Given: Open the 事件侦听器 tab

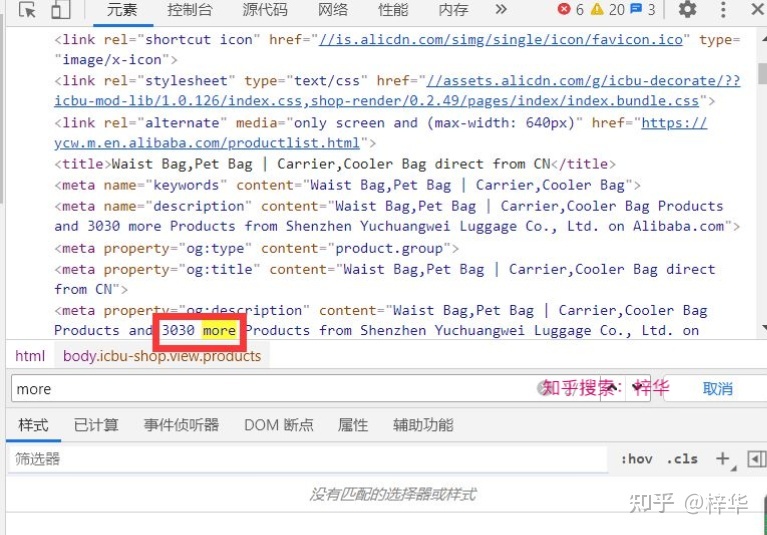Looking at the screenshot, I should point(181,425).
